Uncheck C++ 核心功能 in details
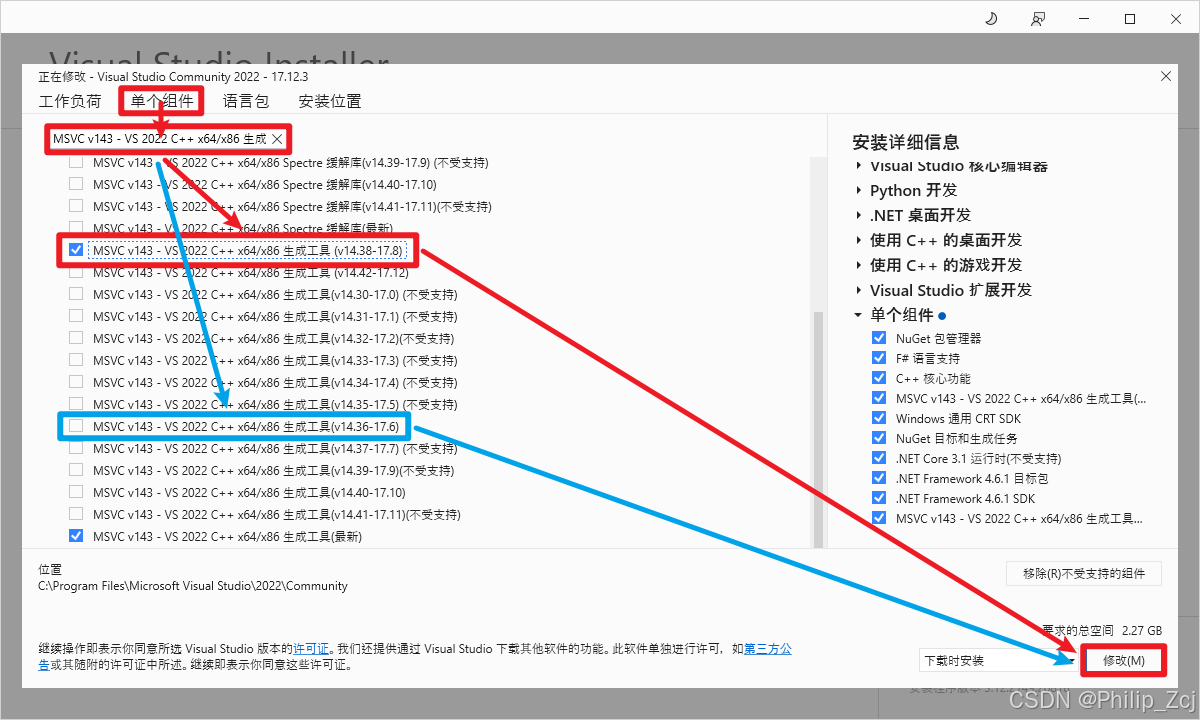 point(879,378)
